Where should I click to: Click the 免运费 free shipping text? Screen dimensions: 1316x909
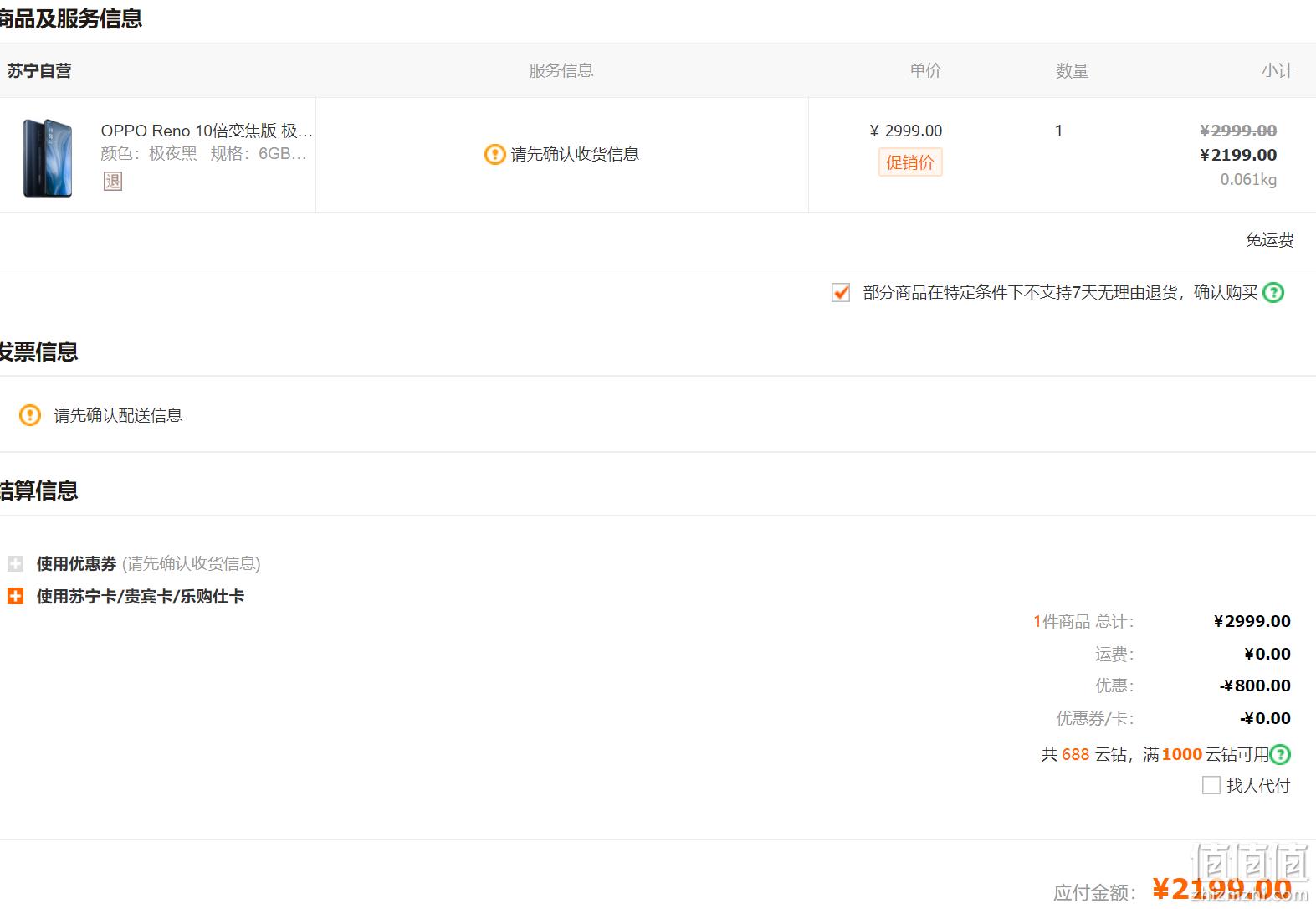[1270, 240]
